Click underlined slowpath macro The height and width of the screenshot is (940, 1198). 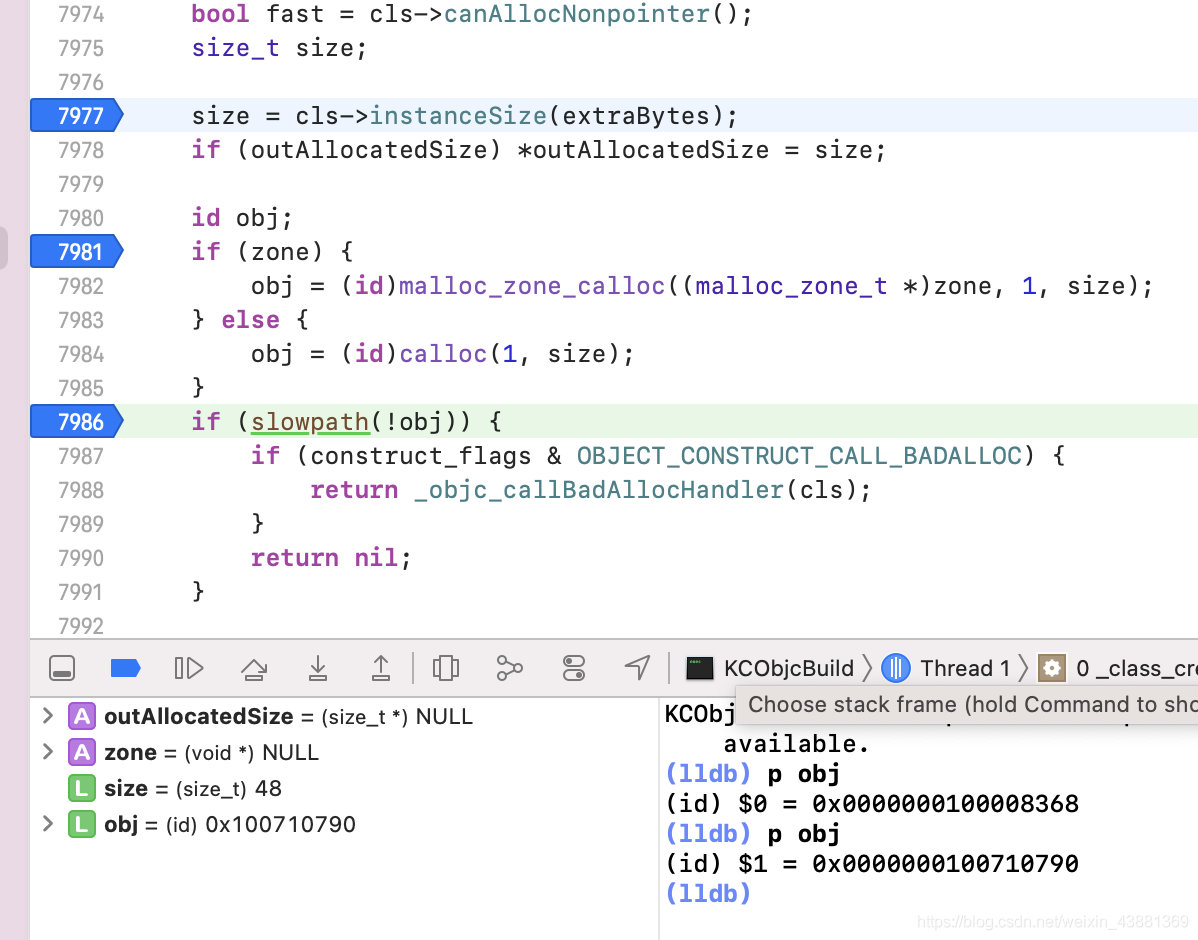coord(310,422)
